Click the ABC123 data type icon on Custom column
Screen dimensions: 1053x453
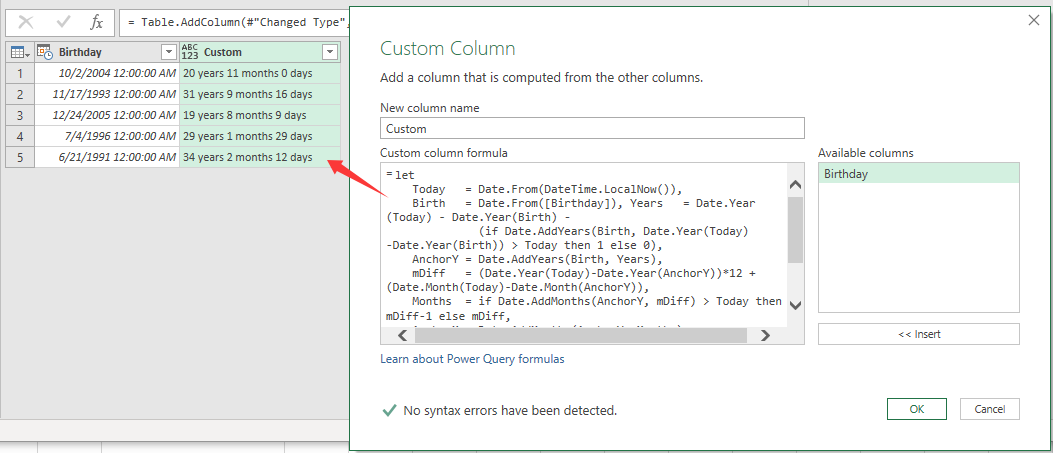[x=190, y=52]
